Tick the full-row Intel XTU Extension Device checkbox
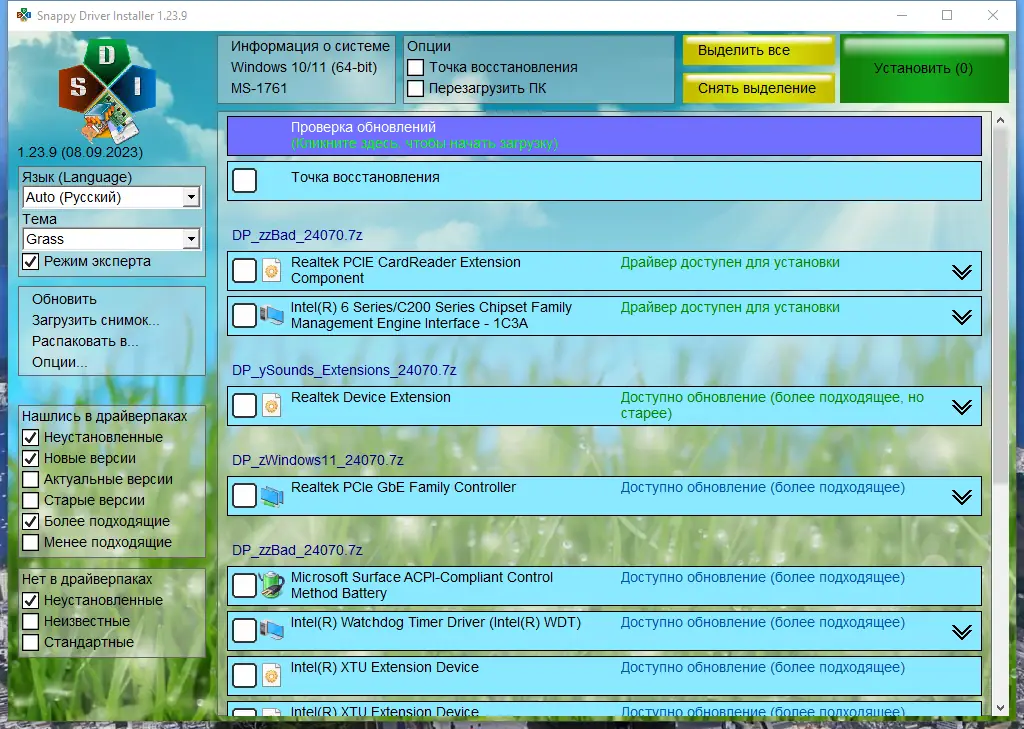The width and height of the screenshot is (1024, 729). pos(245,675)
